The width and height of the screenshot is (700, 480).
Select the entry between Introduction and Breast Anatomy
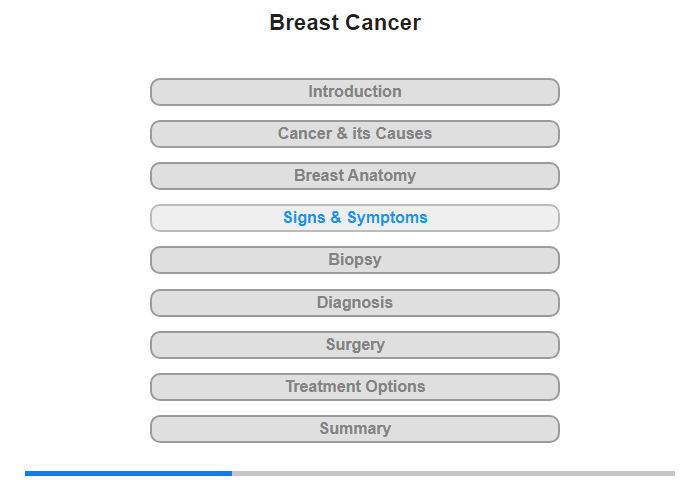pyautogui.click(x=354, y=134)
